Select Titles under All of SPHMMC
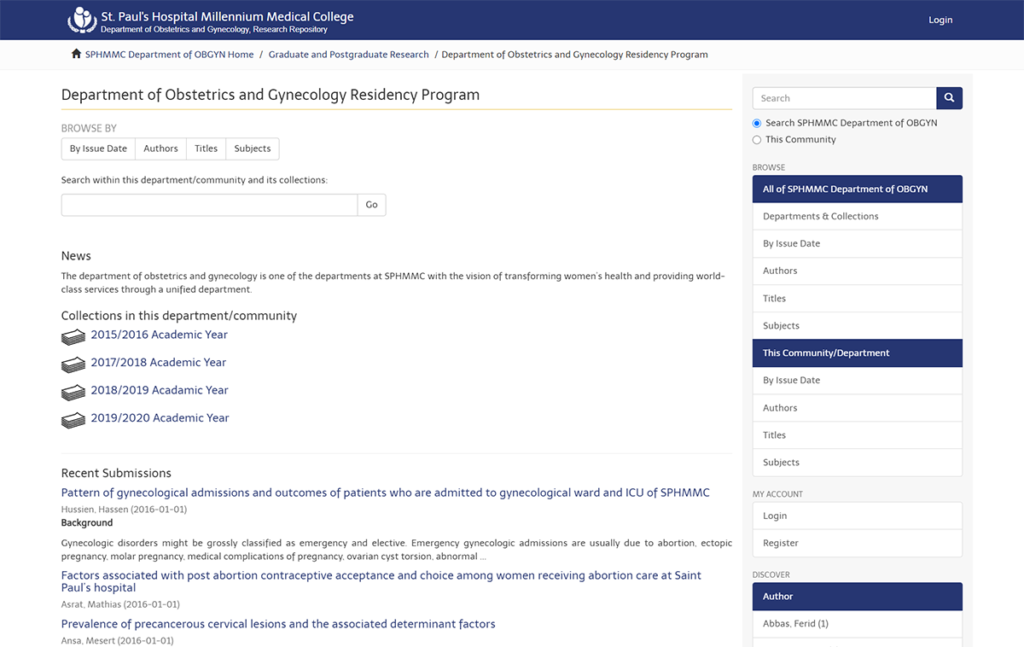 click(x=857, y=298)
